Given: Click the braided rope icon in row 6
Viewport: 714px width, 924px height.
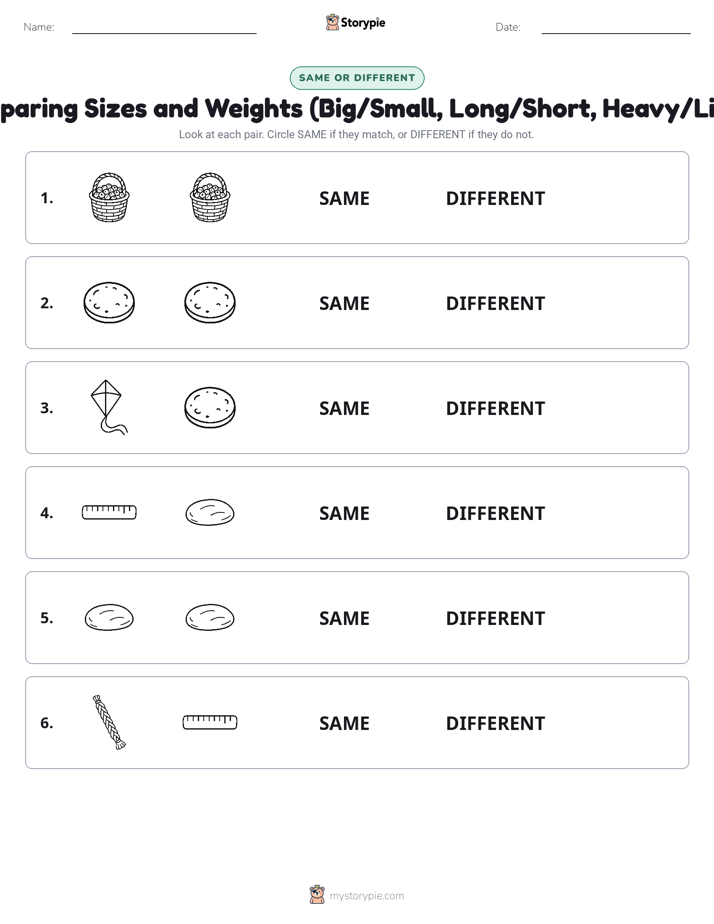Looking at the screenshot, I should (x=109, y=722).
